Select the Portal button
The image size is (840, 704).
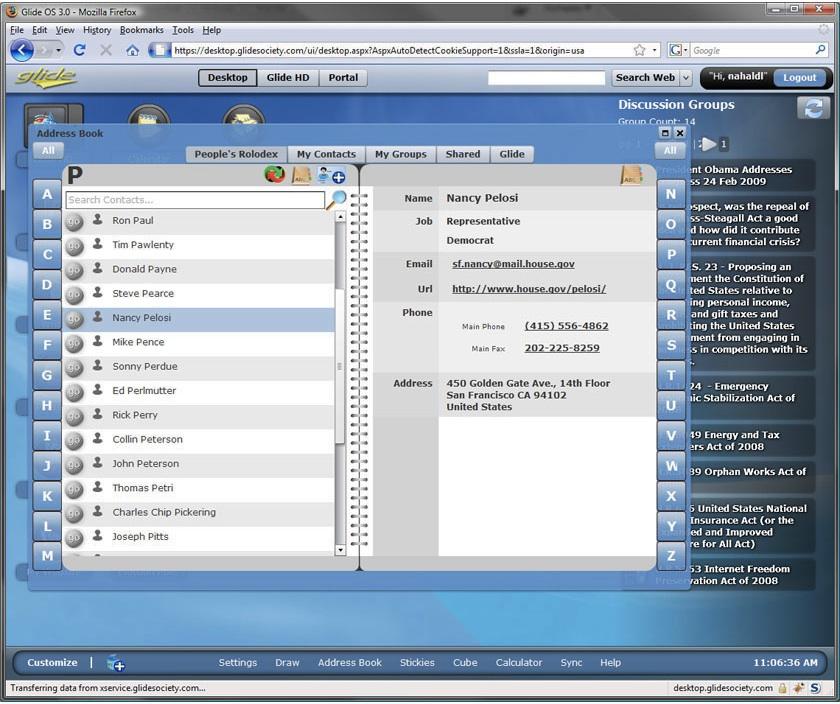tap(343, 78)
